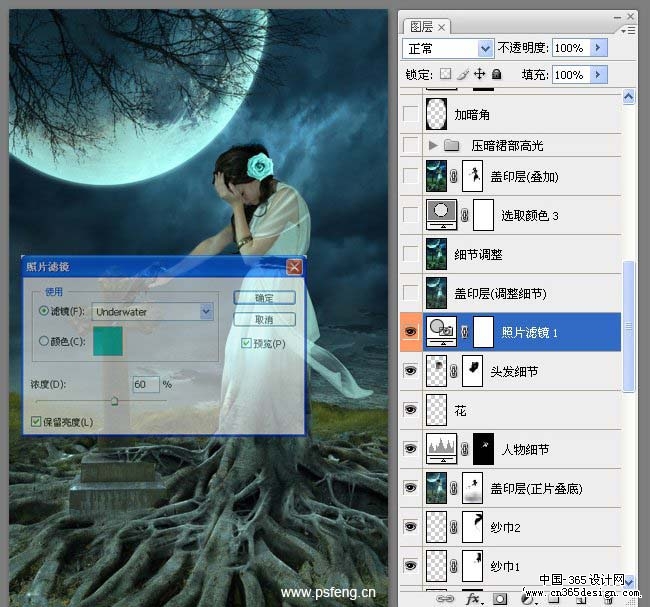Click the lock transparent pixels icon
The image size is (650, 607).
pyautogui.click(x=446, y=74)
